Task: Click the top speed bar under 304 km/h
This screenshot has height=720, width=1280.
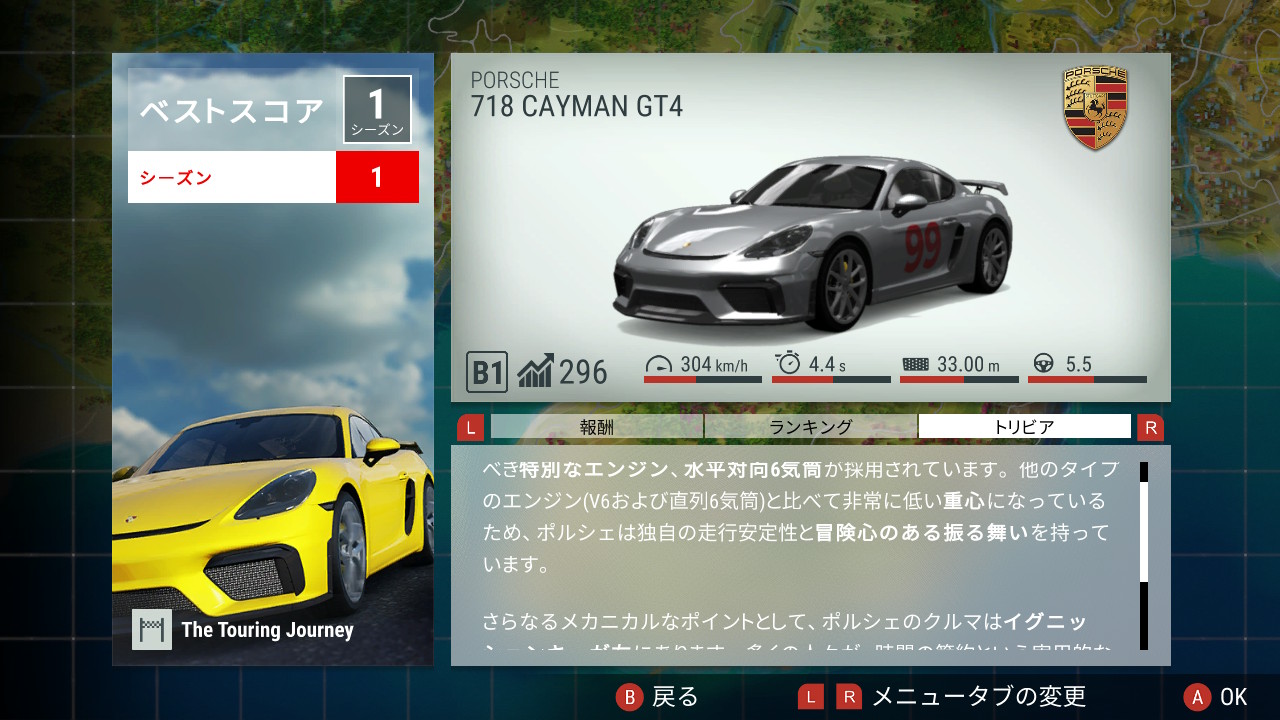Action: (x=703, y=380)
